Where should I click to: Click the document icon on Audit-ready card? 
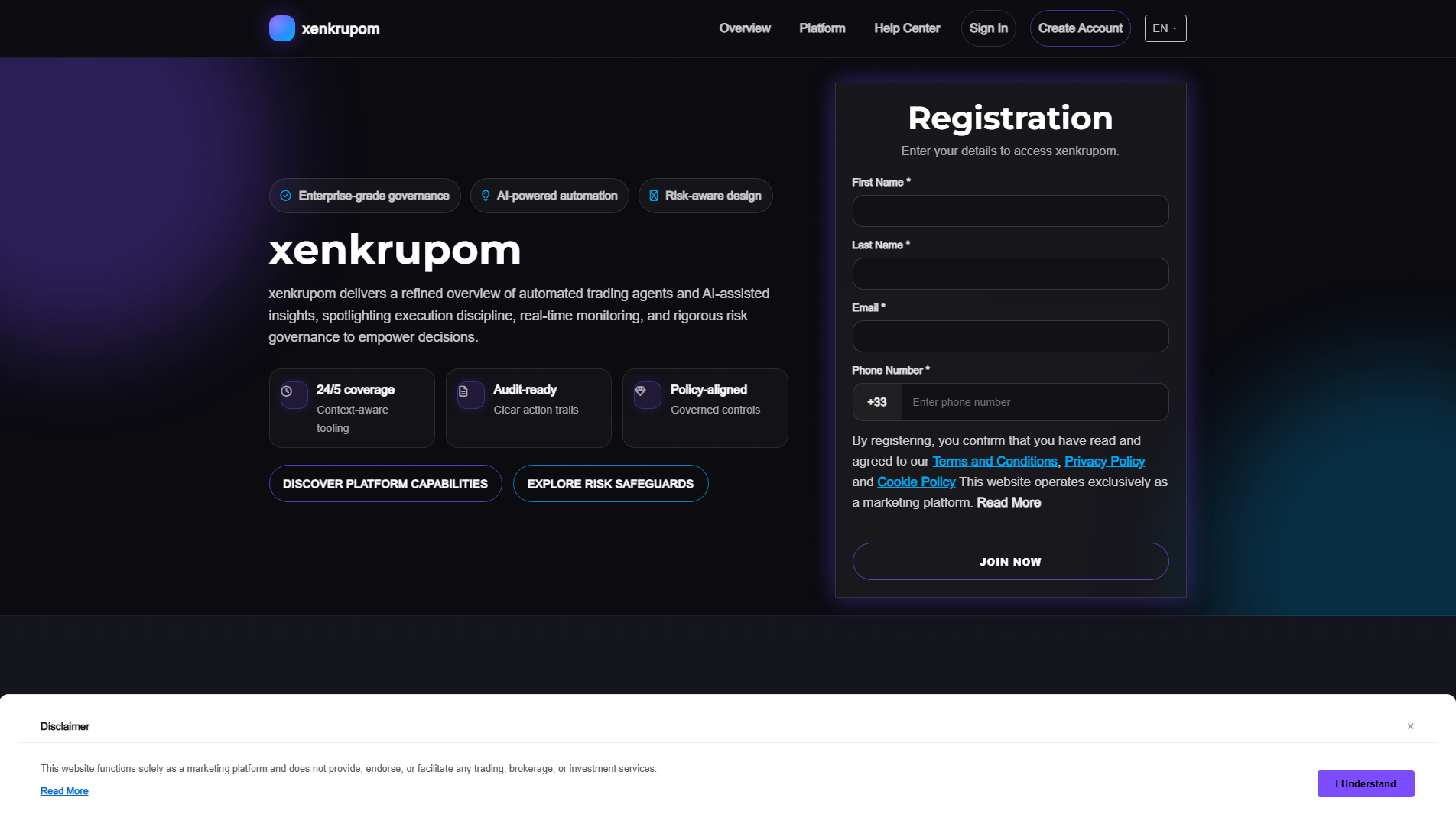463,391
